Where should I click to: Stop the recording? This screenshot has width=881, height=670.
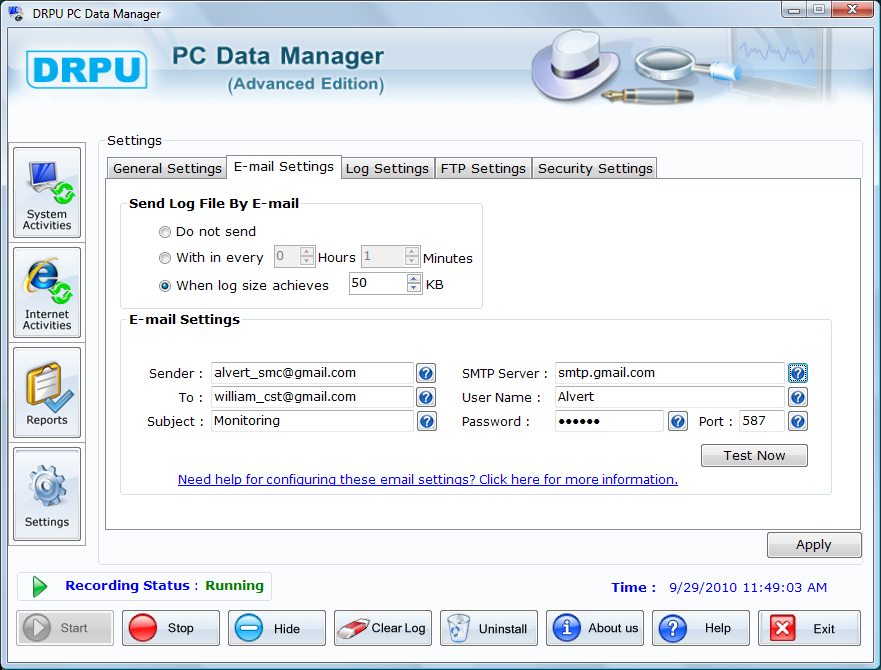[x=171, y=628]
